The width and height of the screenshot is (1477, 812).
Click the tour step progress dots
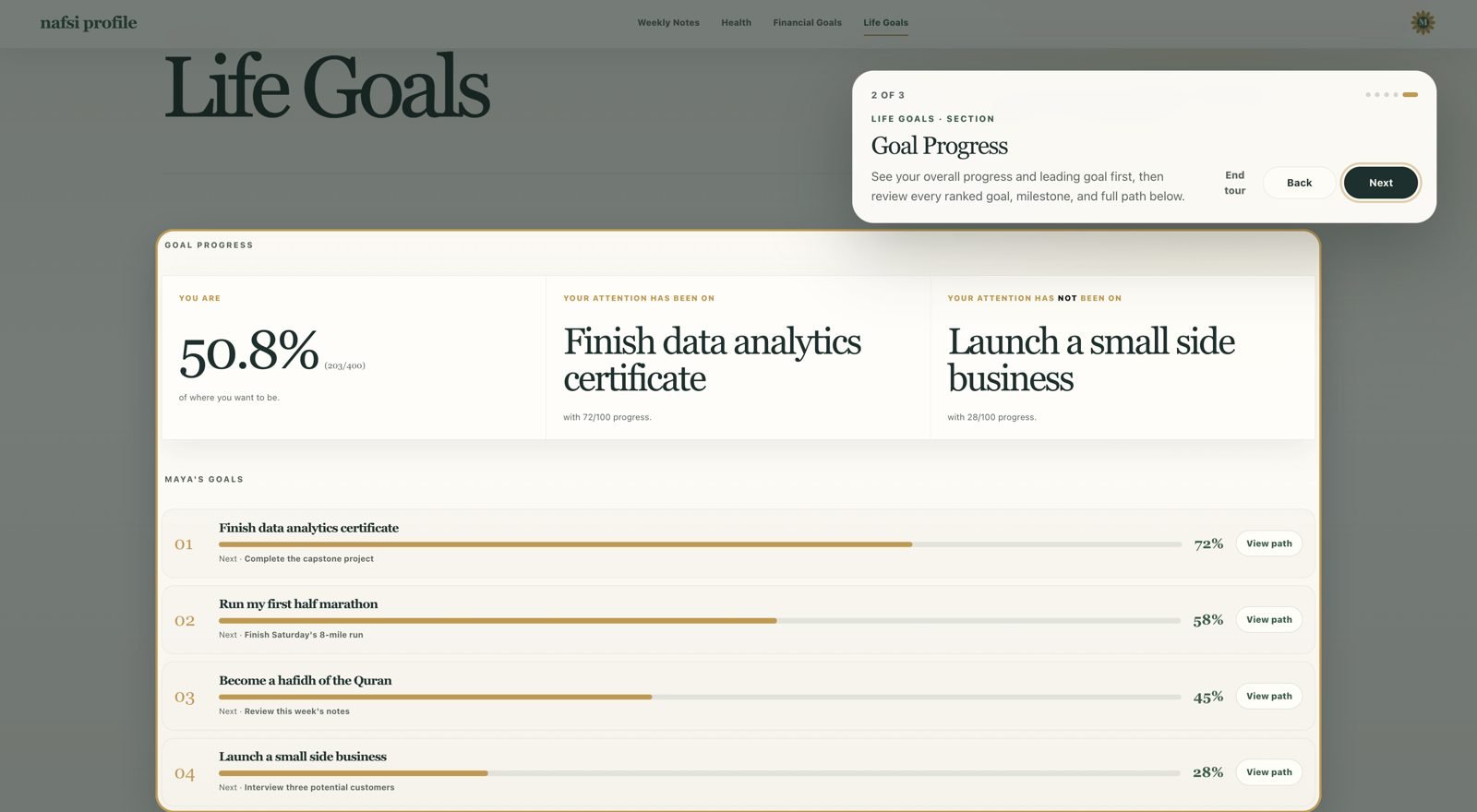tap(1391, 95)
